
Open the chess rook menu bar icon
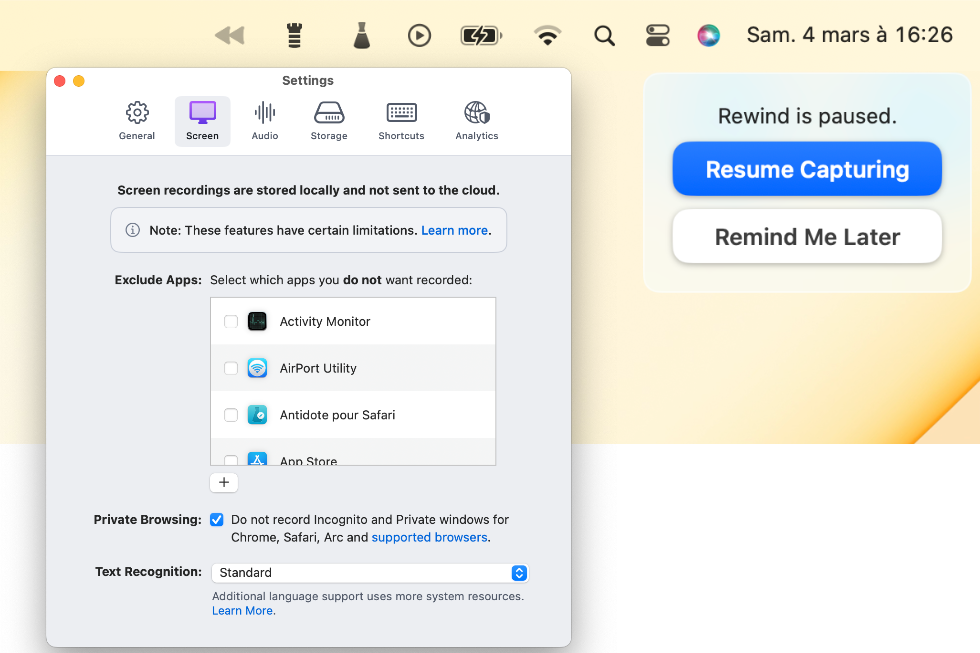tap(294, 35)
